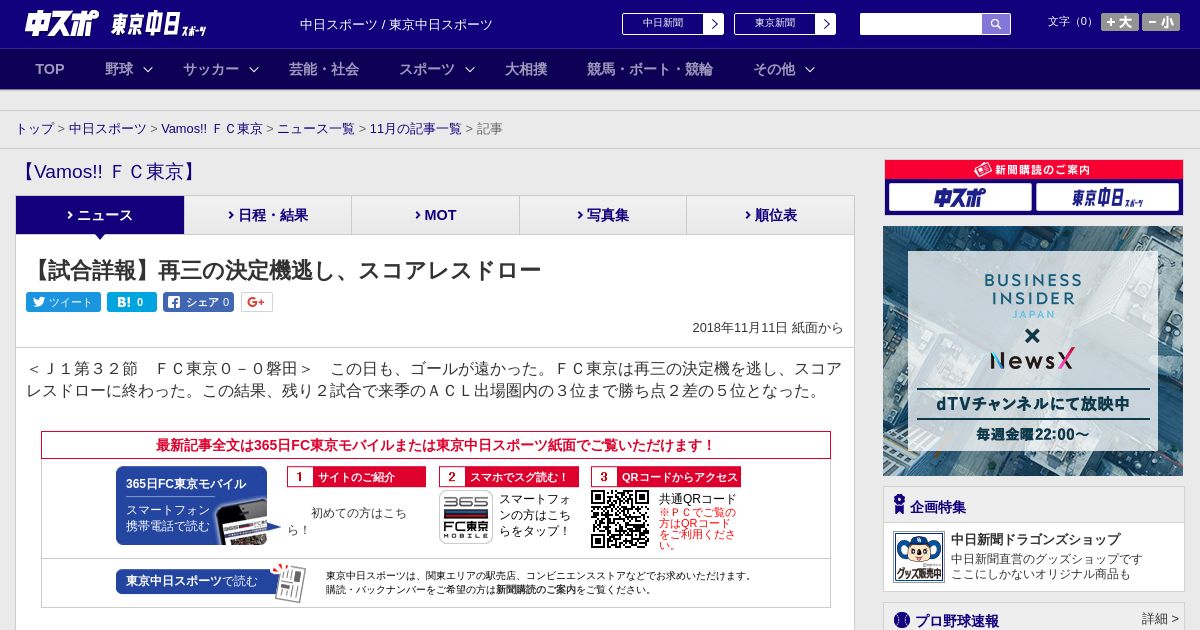Open サイトのご紹介 step 1 heading
The width and height of the screenshot is (1200, 630).
point(356,477)
